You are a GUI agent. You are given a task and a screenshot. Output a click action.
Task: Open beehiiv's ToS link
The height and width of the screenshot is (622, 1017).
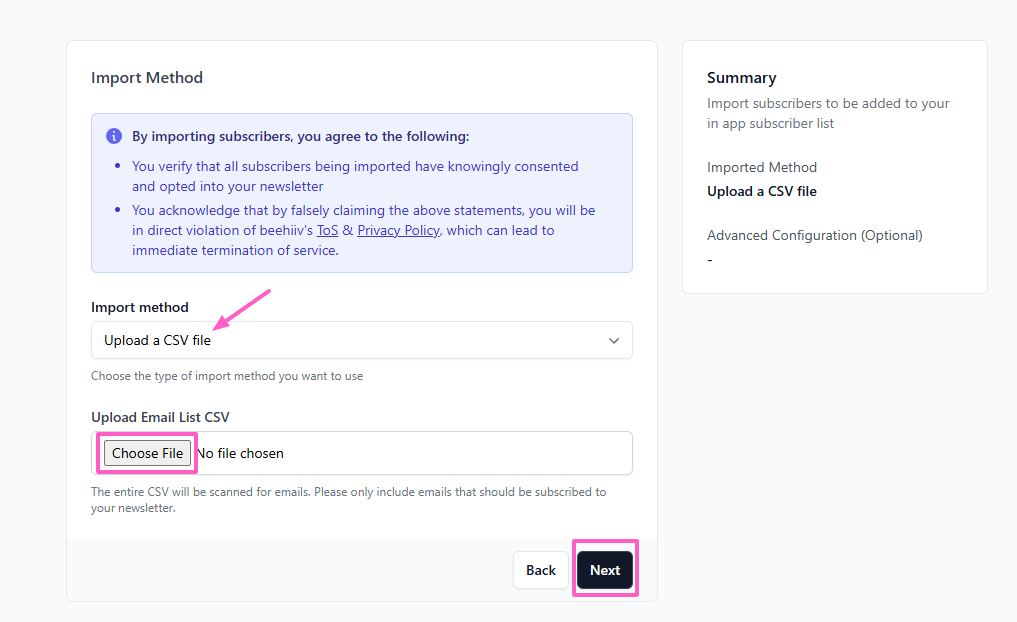coord(327,230)
